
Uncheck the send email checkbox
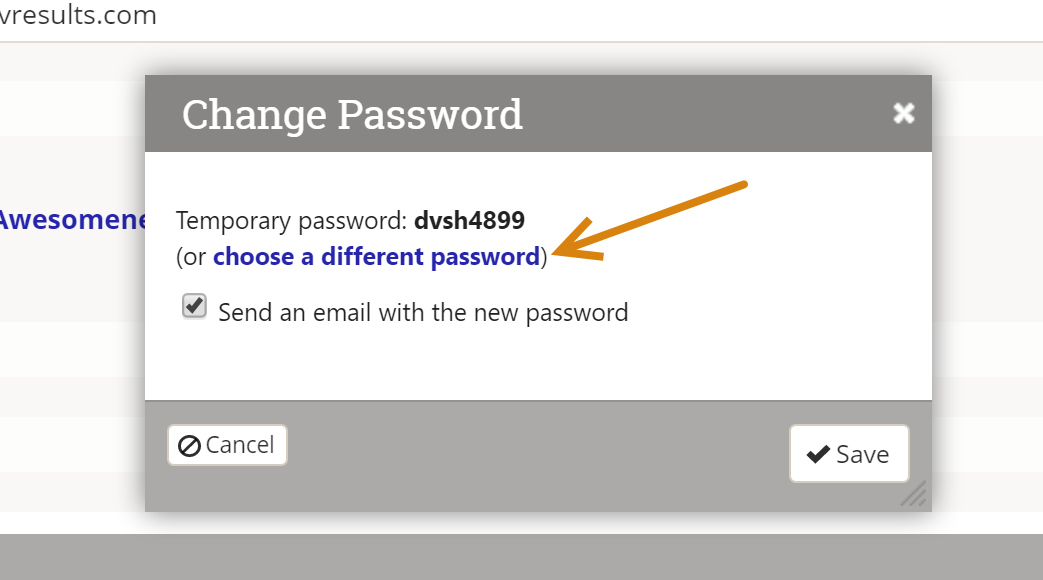click(x=194, y=306)
